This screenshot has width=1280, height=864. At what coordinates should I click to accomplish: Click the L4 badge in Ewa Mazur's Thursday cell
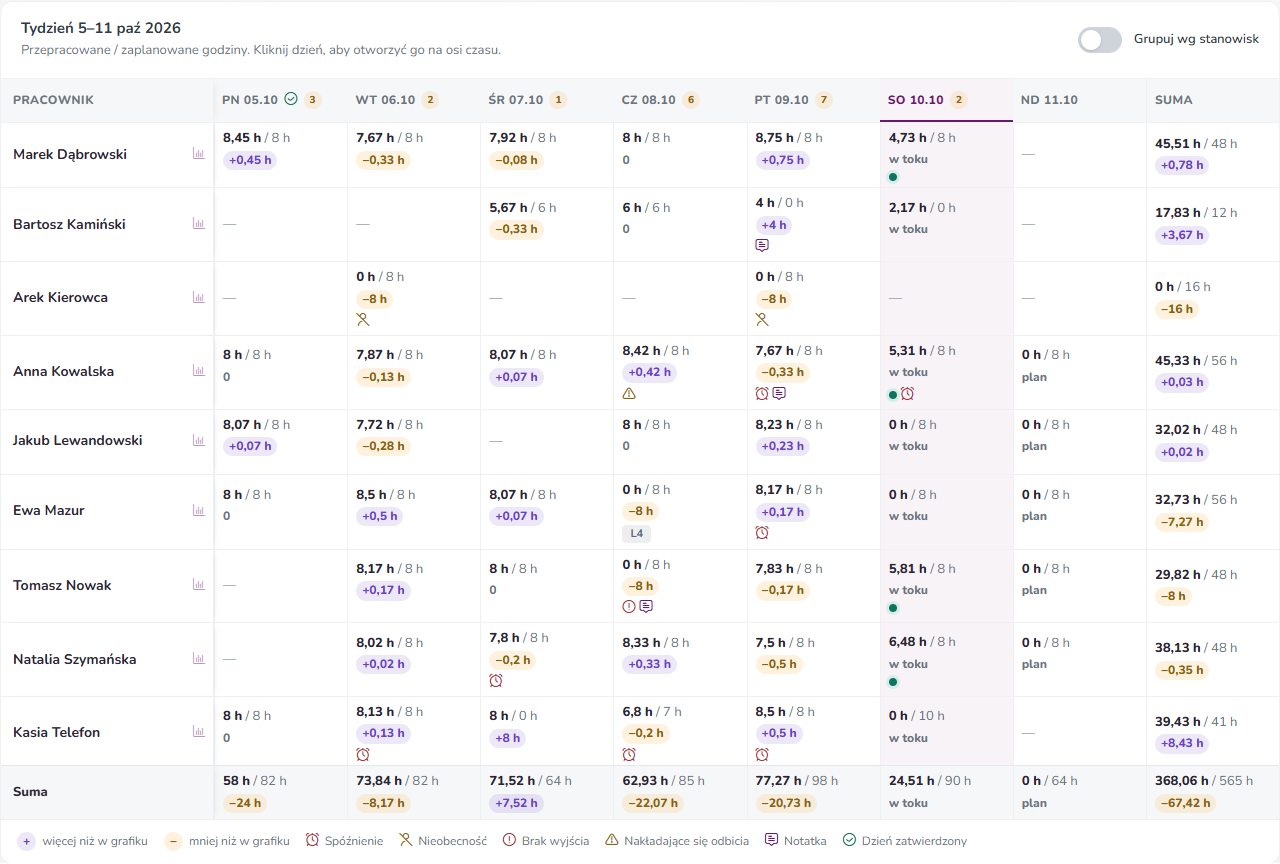tap(636, 533)
